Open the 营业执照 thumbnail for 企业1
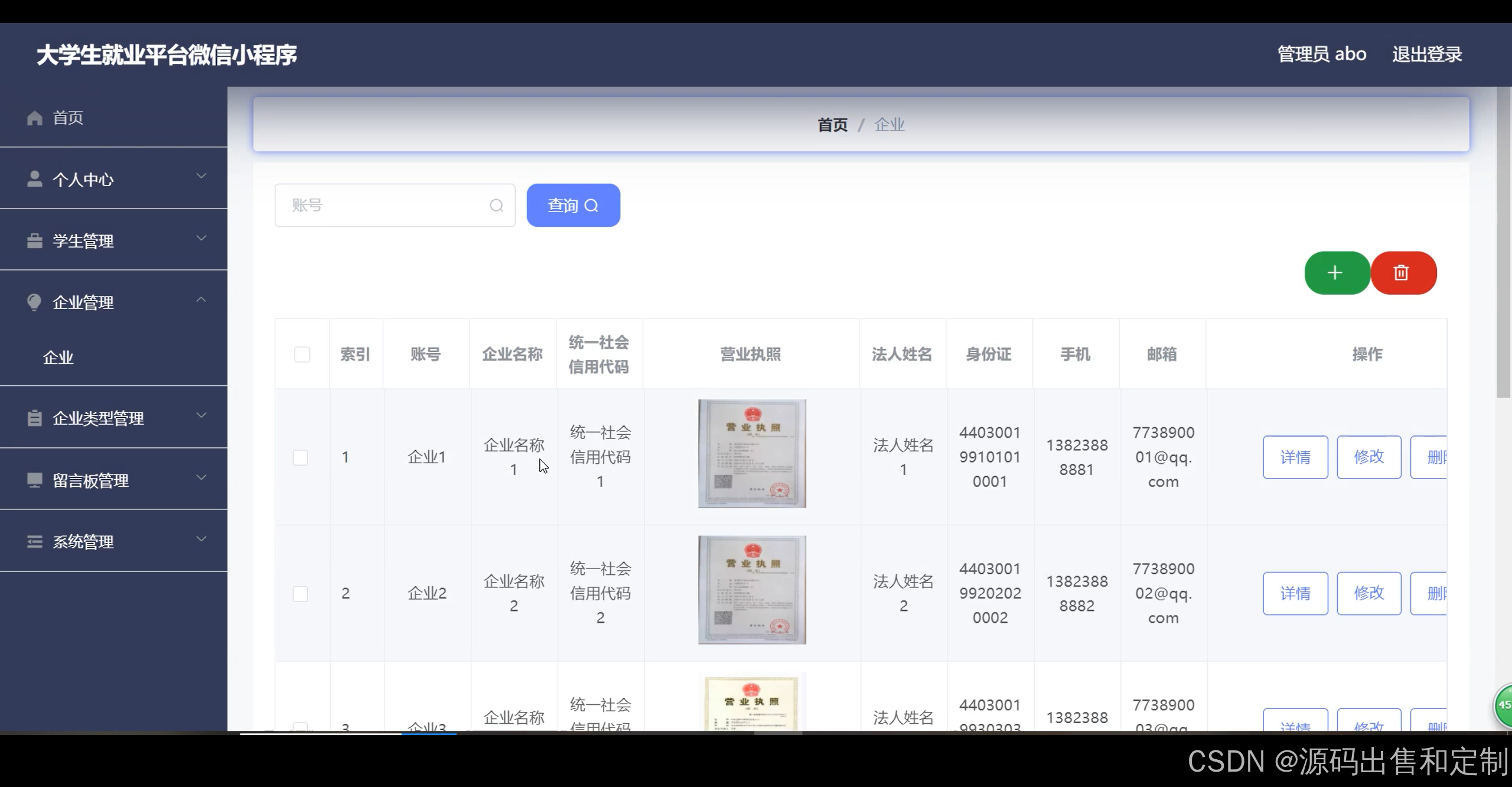The height and width of the screenshot is (787, 1512). [x=752, y=454]
